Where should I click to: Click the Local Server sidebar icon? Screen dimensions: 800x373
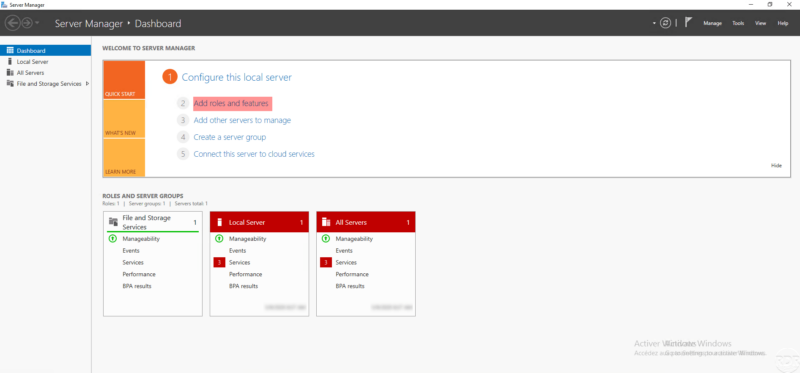pos(10,61)
